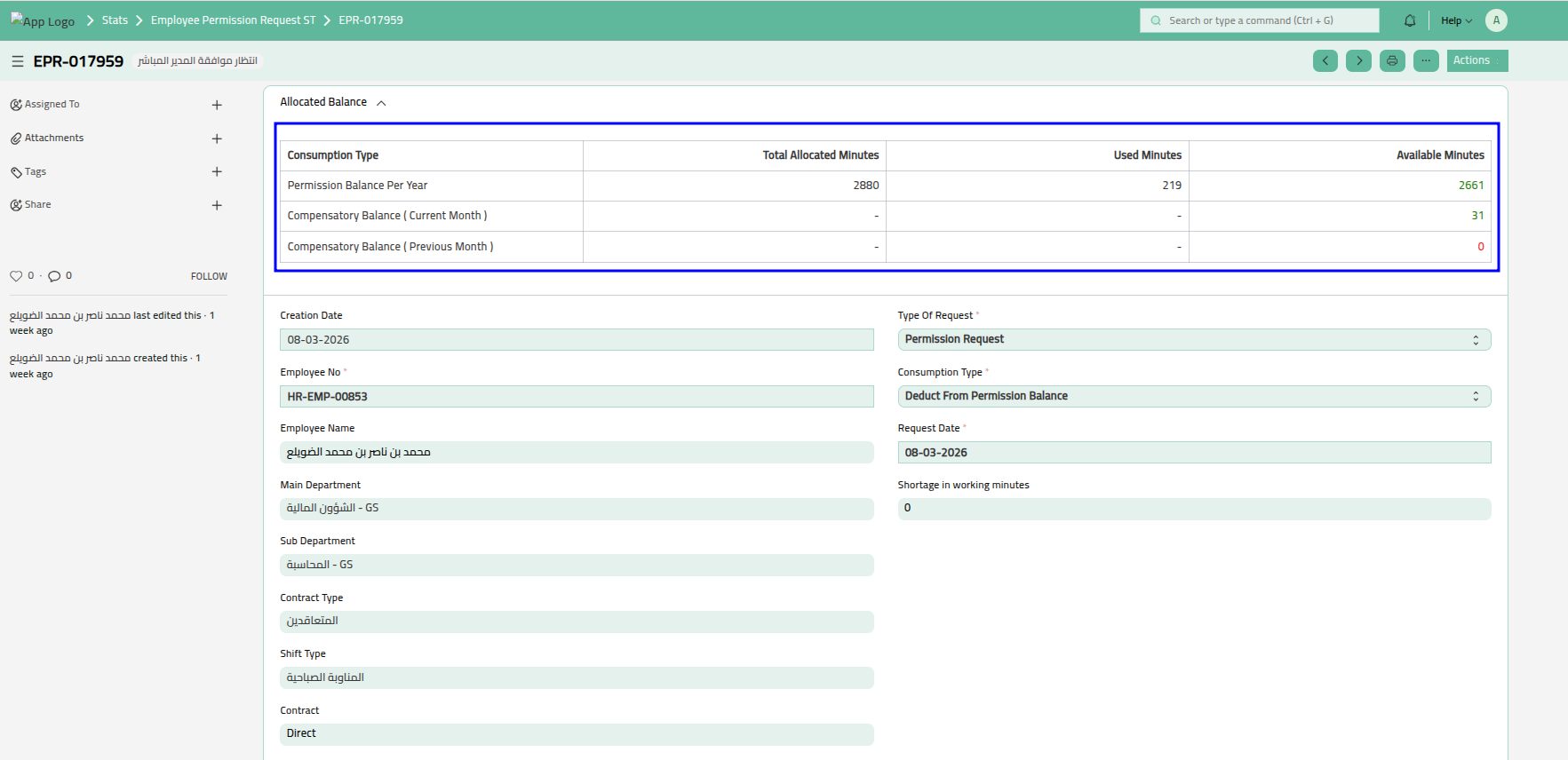Image resolution: width=1568 pixels, height=760 pixels.
Task: Open the Actions menu button
Action: [x=1476, y=60]
